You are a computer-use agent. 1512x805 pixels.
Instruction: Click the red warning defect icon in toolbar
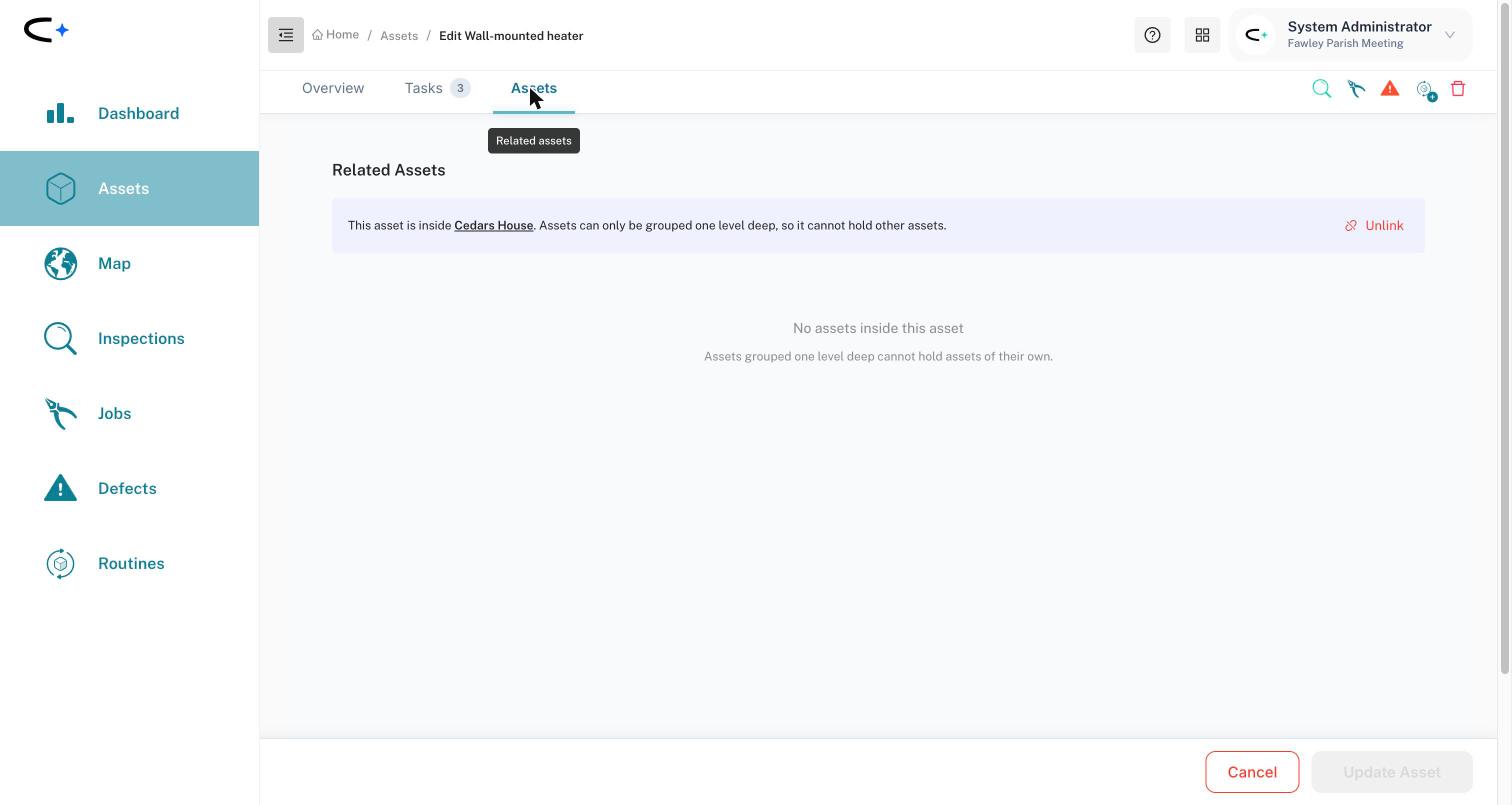(1390, 88)
